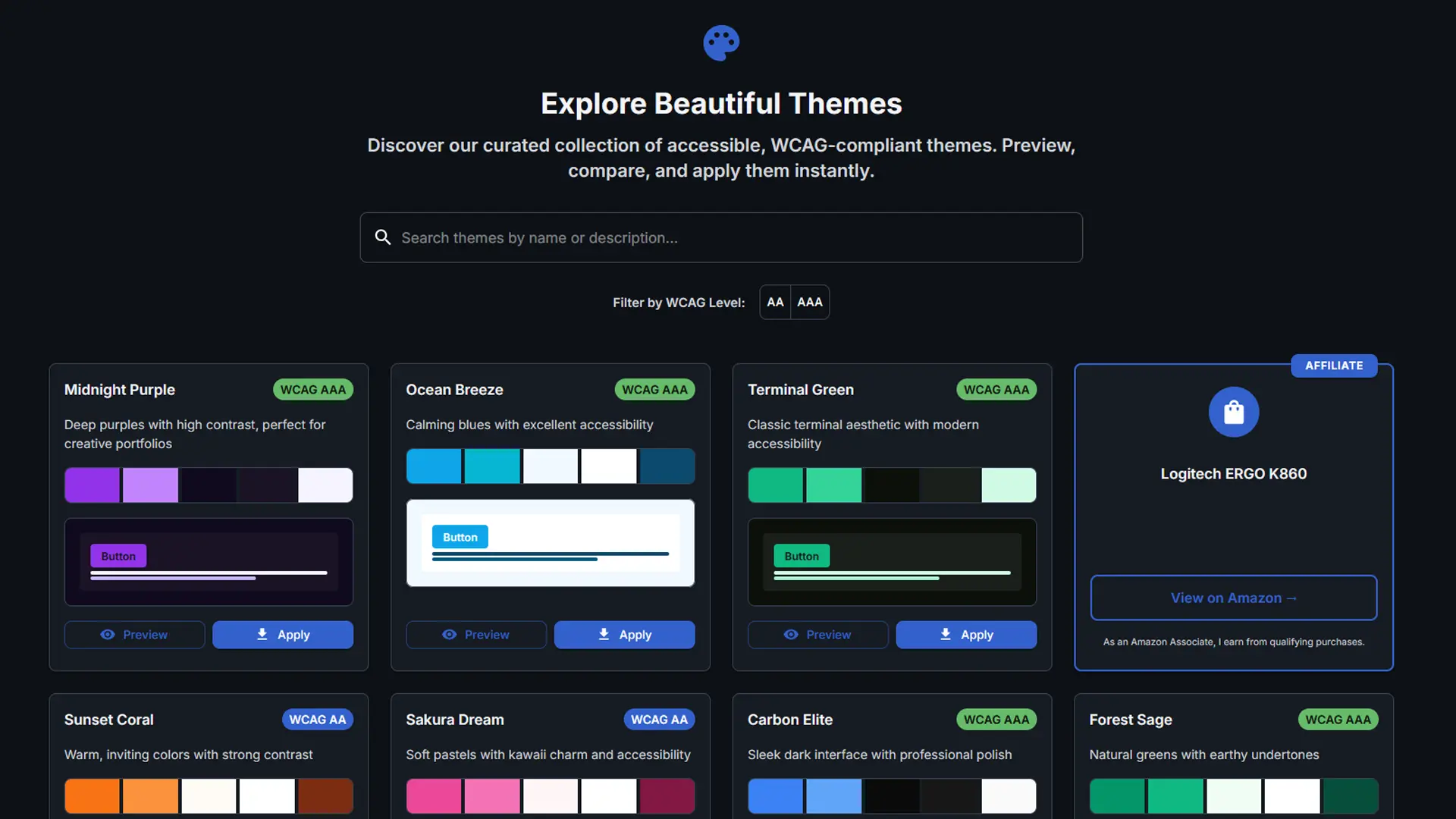Click the eye icon on Ocean Breeze Preview
The height and width of the screenshot is (819, 1456).
[x=450, y=635]
